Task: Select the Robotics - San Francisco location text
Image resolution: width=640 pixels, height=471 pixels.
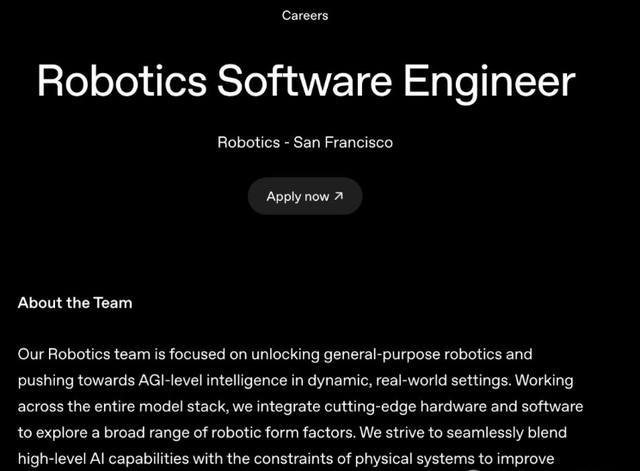Action: click(305, 142)
